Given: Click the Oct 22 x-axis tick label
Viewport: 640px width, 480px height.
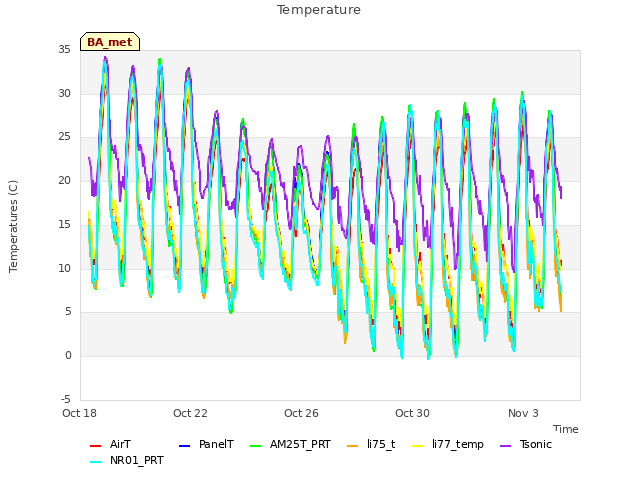Looking at the screenshot, I should pos(190,413).
